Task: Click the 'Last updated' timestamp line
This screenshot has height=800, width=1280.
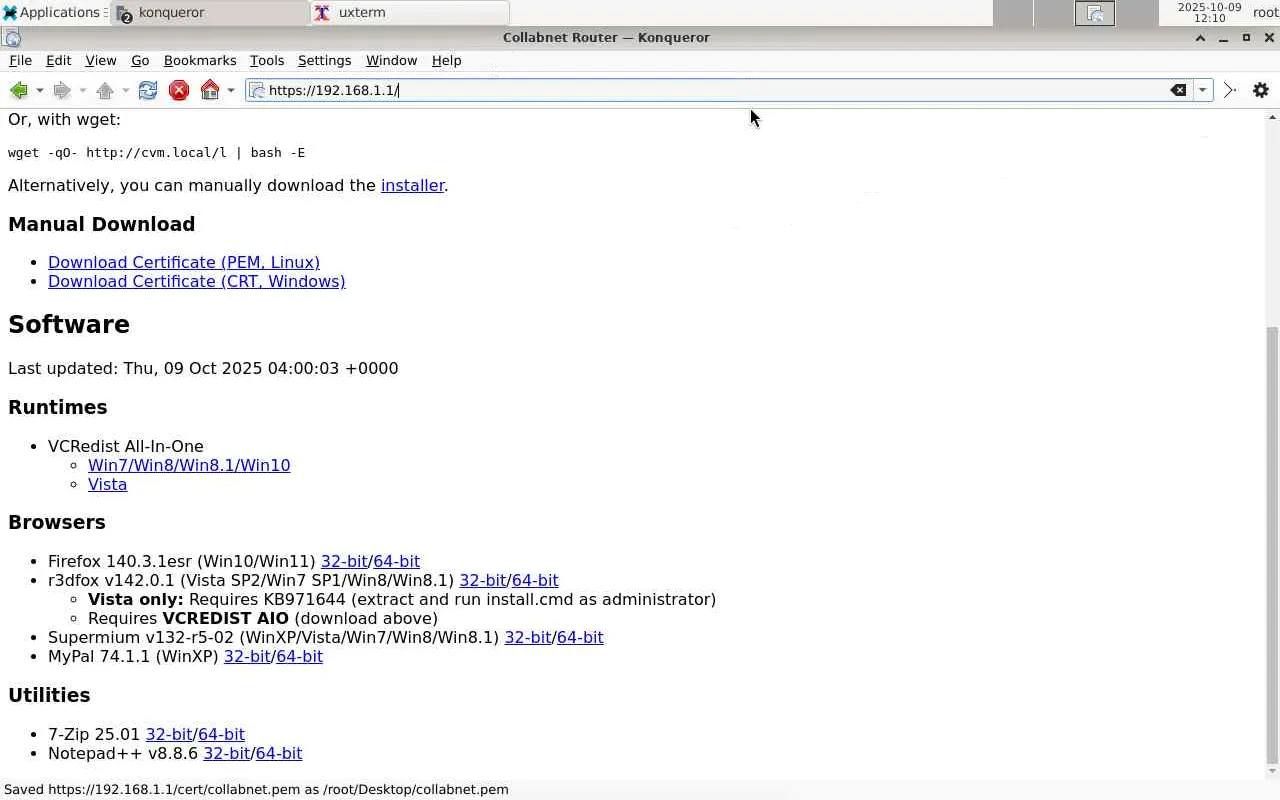Action: [203, 368]
